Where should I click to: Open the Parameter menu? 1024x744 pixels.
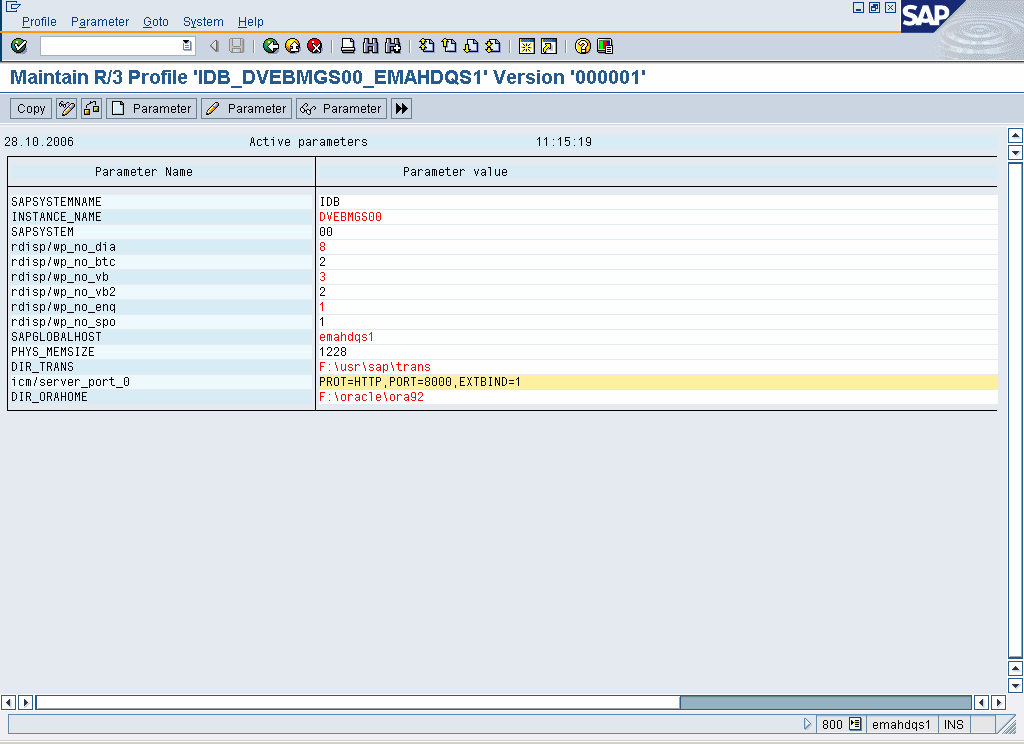pos(100,22)
